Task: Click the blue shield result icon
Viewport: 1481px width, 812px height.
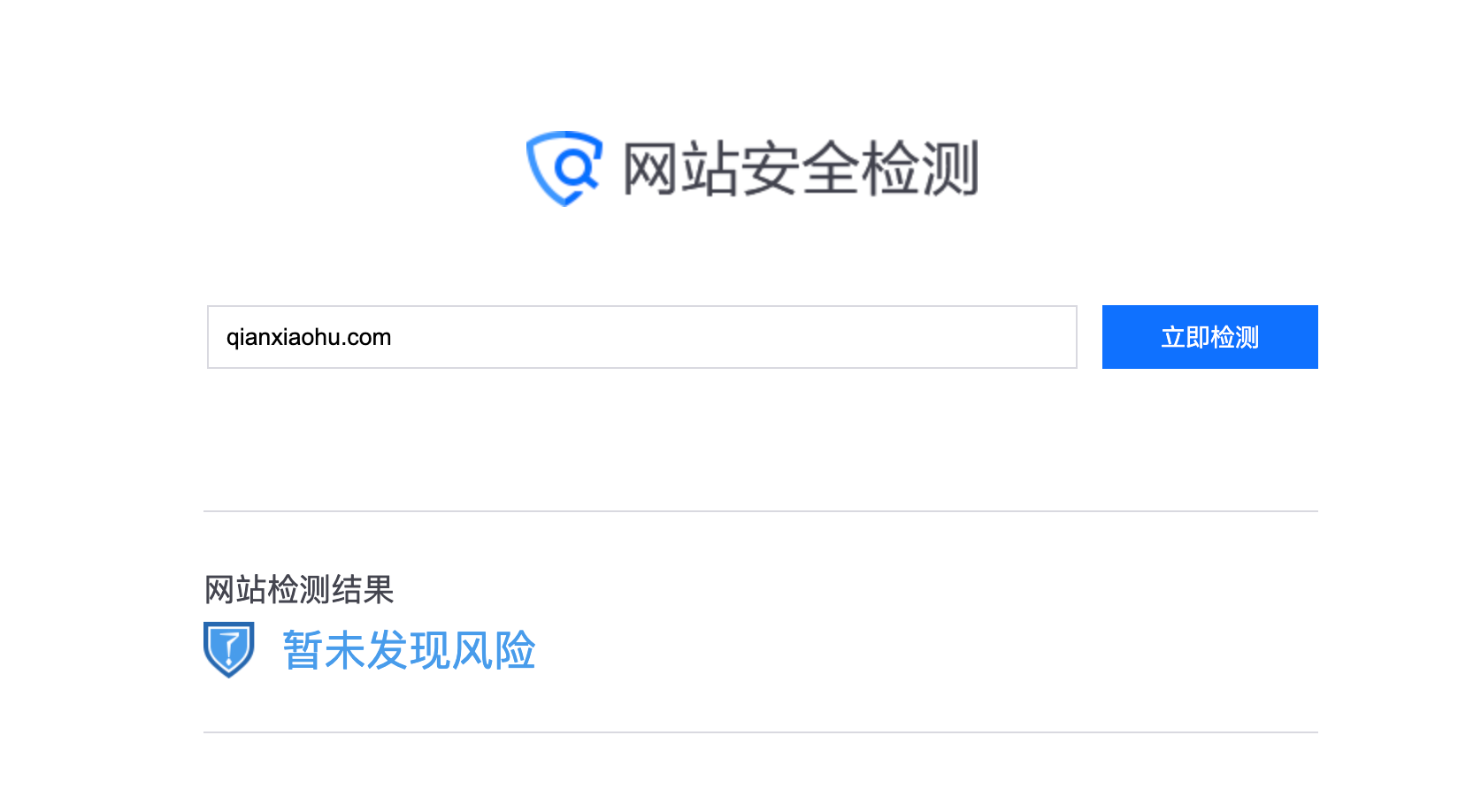Action: [x=229, y=649]
